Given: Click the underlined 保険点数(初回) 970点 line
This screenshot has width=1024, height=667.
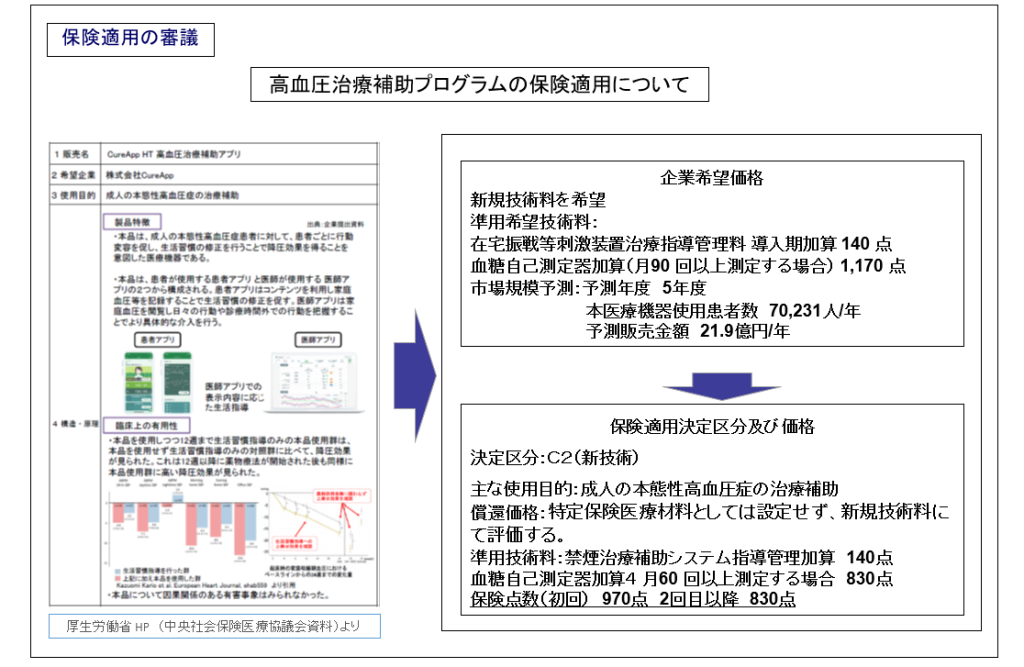Looking at the screenshot, I should click(632, 602).
